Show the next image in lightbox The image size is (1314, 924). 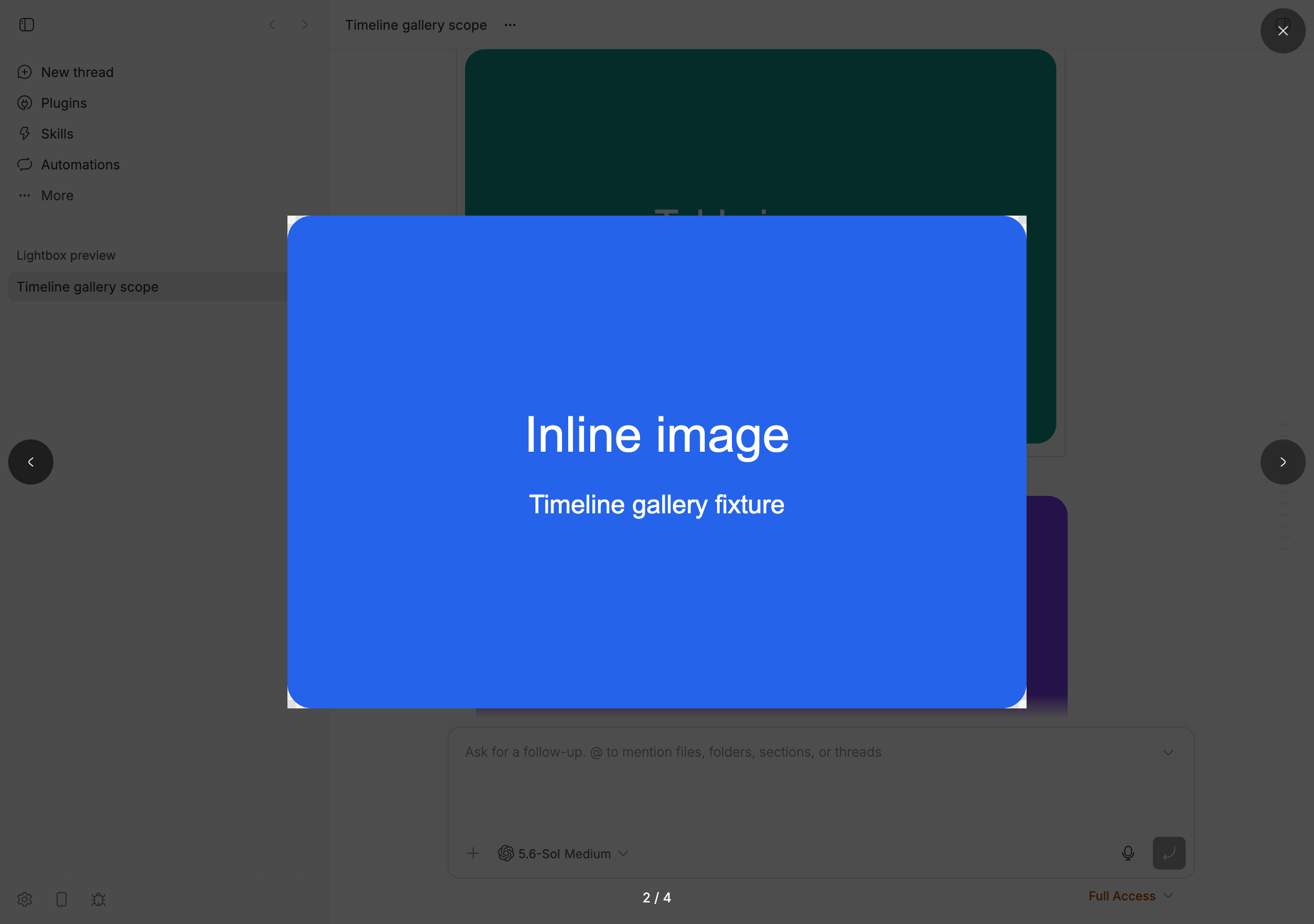click(x=1283, y=462)
